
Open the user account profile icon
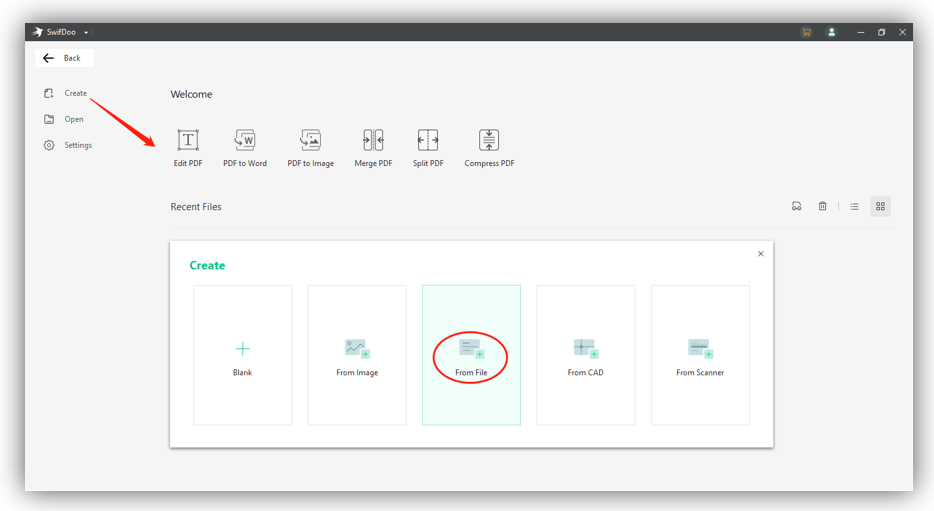tap(831, 32)
